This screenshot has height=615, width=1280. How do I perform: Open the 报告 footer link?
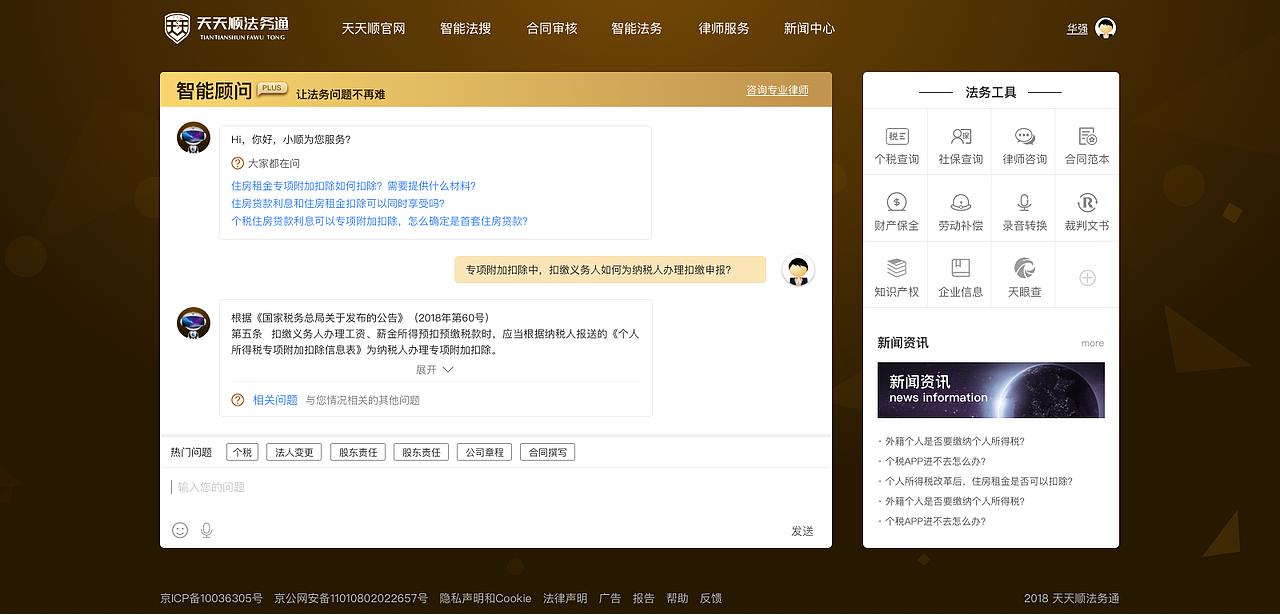tap(644, 598)
